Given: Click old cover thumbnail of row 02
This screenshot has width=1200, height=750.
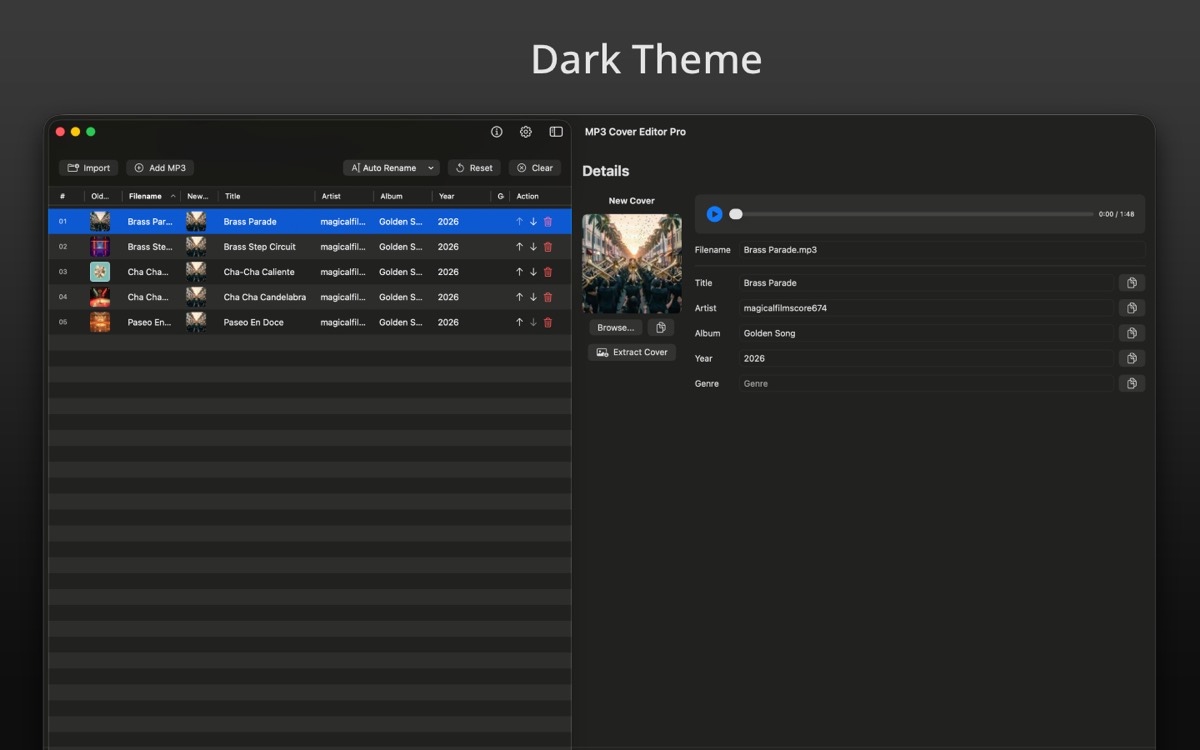Looking at the screenshot, I should pos(100,247).
